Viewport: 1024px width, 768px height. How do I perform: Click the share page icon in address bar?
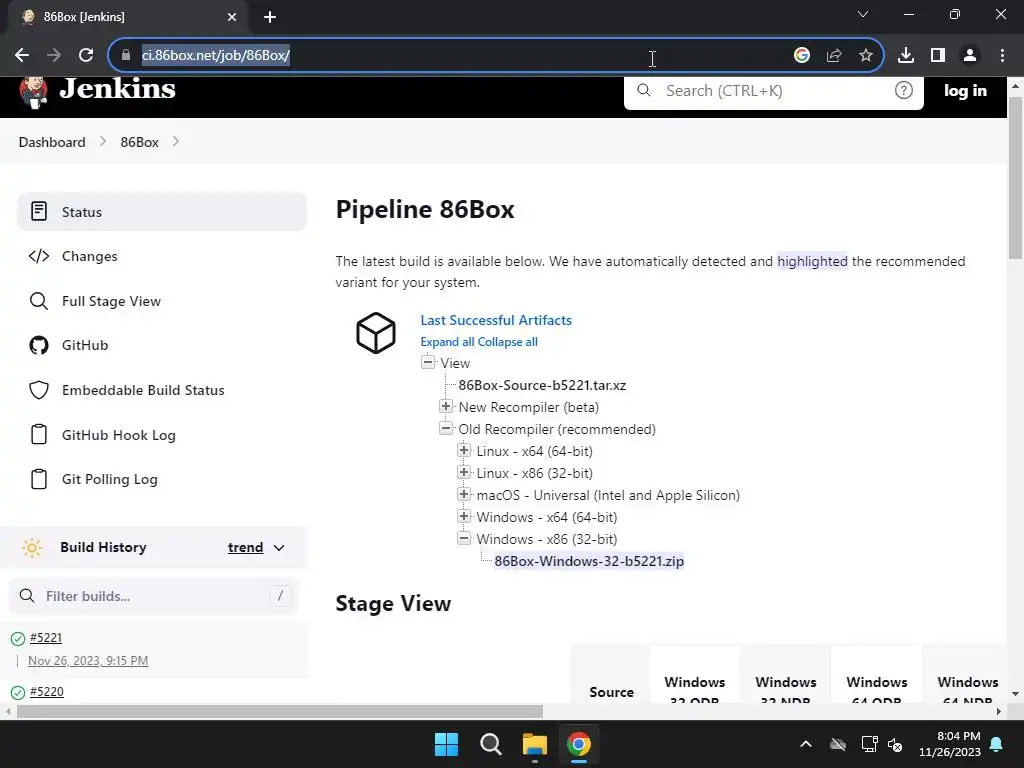click(x=834, y=56)
